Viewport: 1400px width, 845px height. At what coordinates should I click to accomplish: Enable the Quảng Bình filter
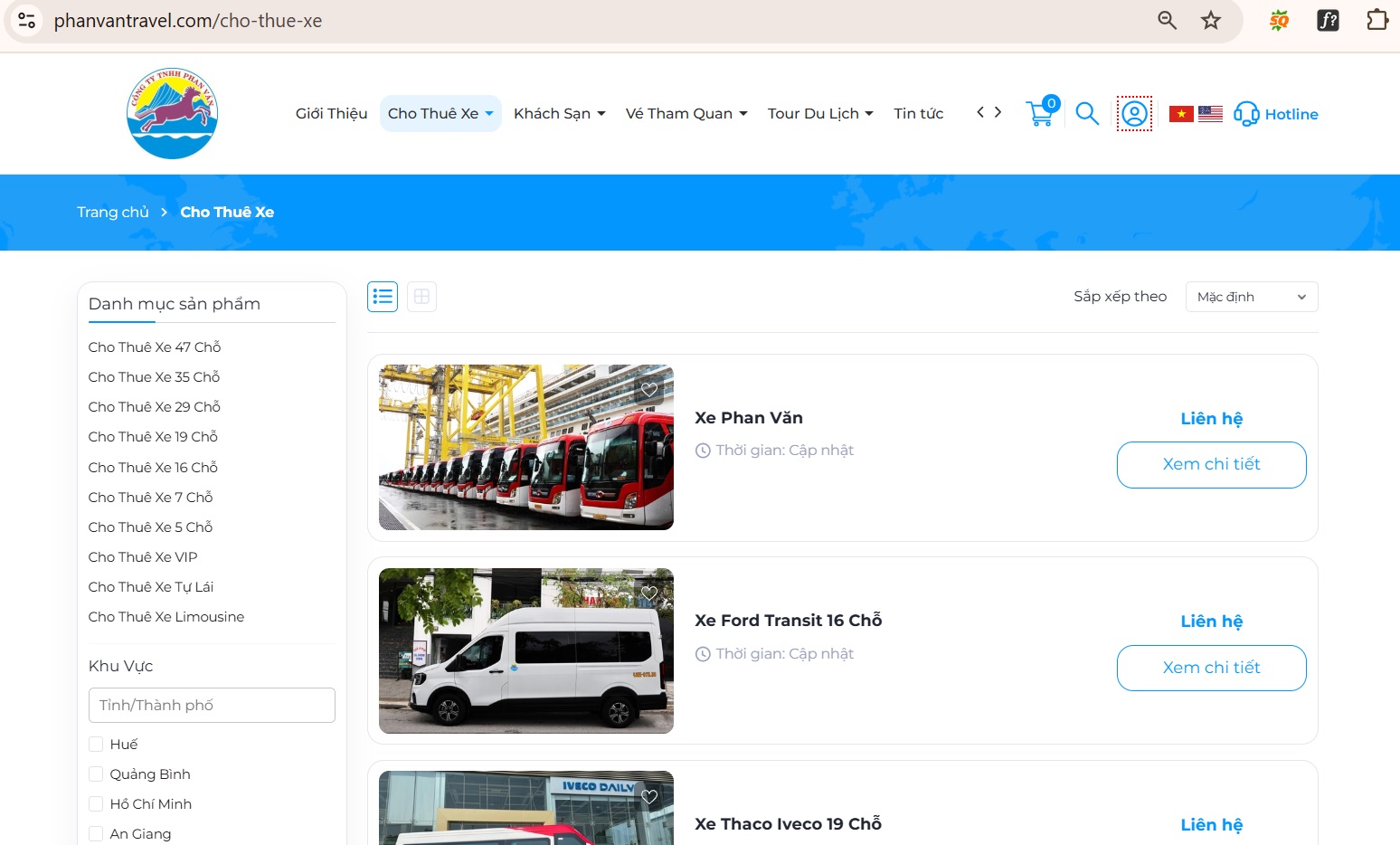coord(96,774)
